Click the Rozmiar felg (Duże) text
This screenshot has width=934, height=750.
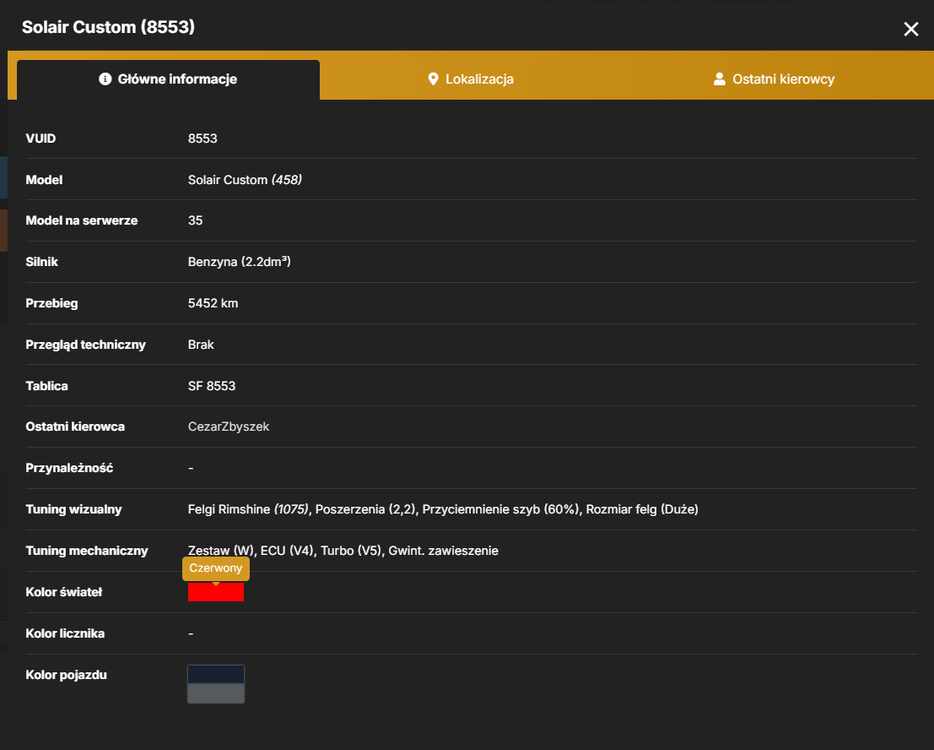pos(642,509)
